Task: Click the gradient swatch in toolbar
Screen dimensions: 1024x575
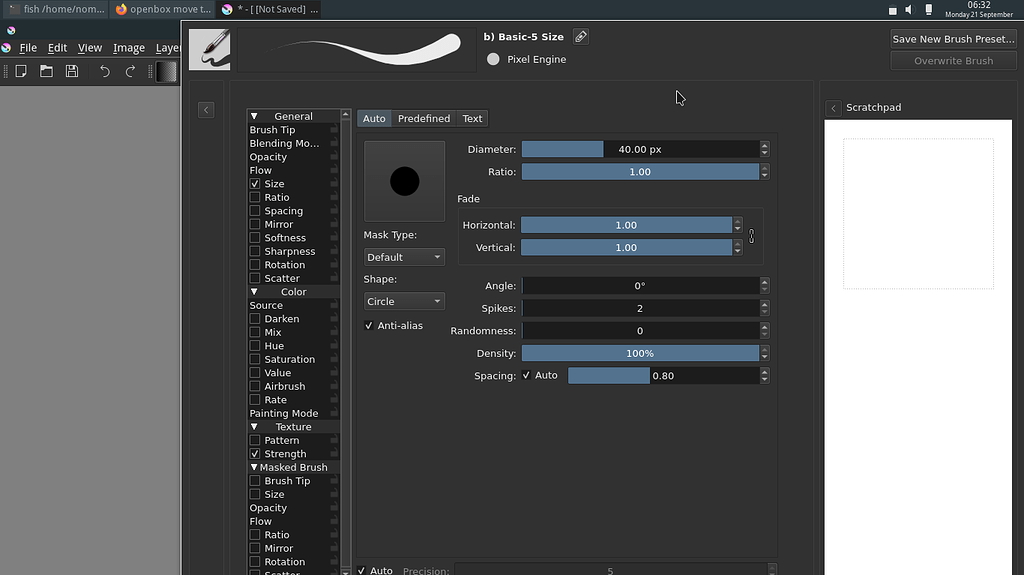Action: [x=167, y=71]
